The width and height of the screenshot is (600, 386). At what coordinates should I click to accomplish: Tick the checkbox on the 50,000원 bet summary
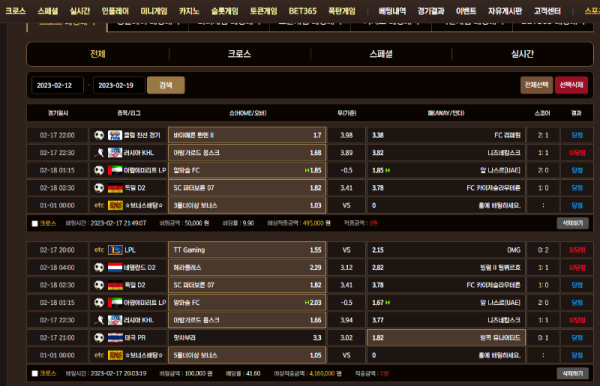coord(35,223)
